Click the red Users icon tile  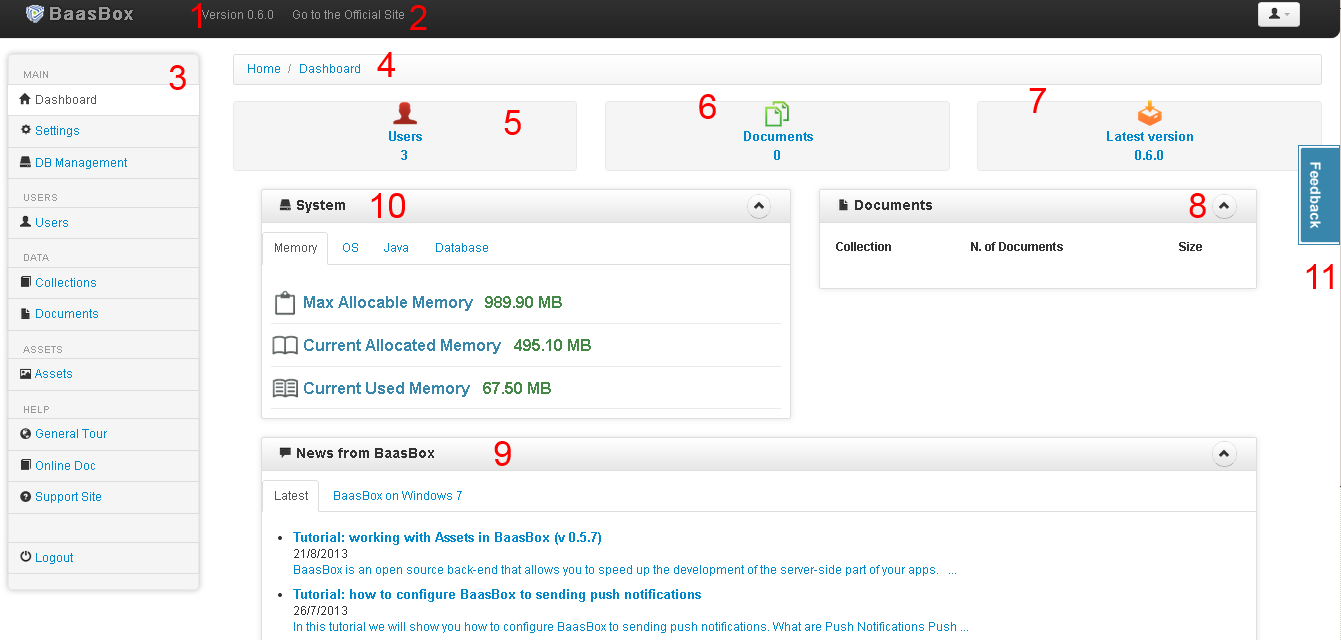coord(405,113)
